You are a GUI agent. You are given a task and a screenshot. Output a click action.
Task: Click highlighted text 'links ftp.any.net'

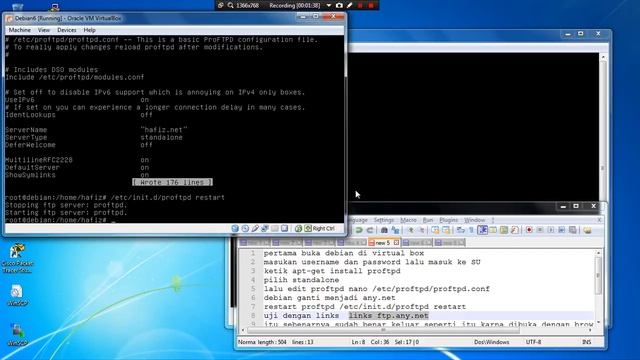point(388,316)
